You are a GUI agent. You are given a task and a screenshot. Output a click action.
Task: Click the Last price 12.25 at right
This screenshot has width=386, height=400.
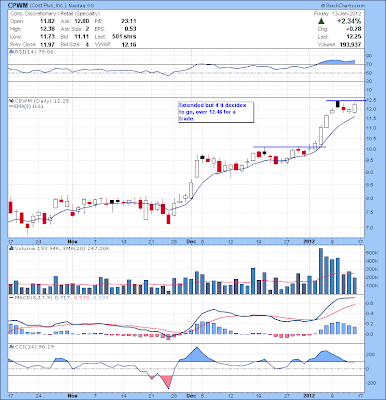(354, 37)
